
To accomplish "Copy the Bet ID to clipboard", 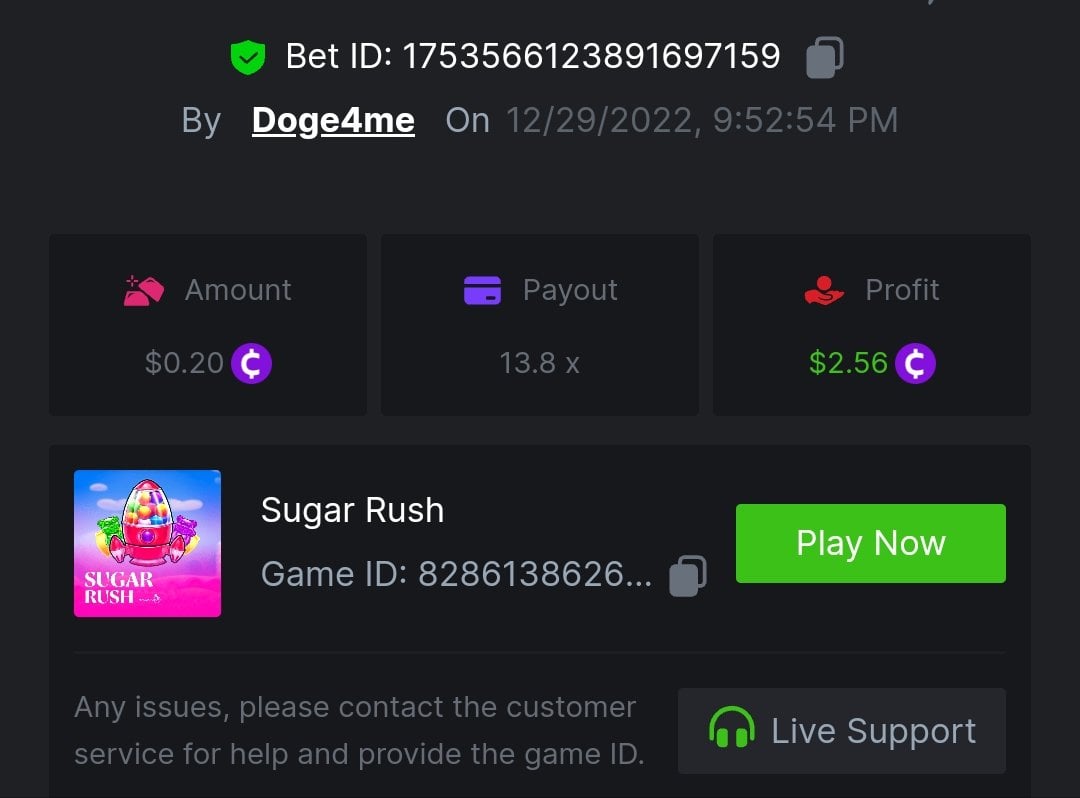I will pos(825,57).
